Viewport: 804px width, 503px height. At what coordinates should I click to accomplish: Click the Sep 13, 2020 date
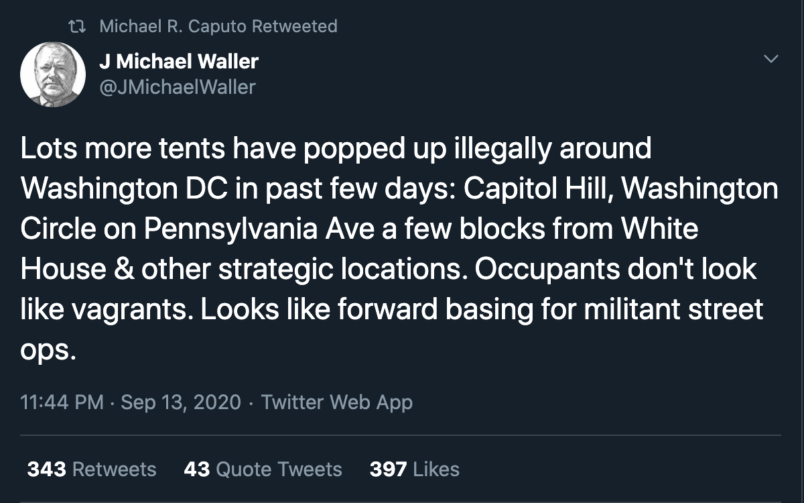181,403
